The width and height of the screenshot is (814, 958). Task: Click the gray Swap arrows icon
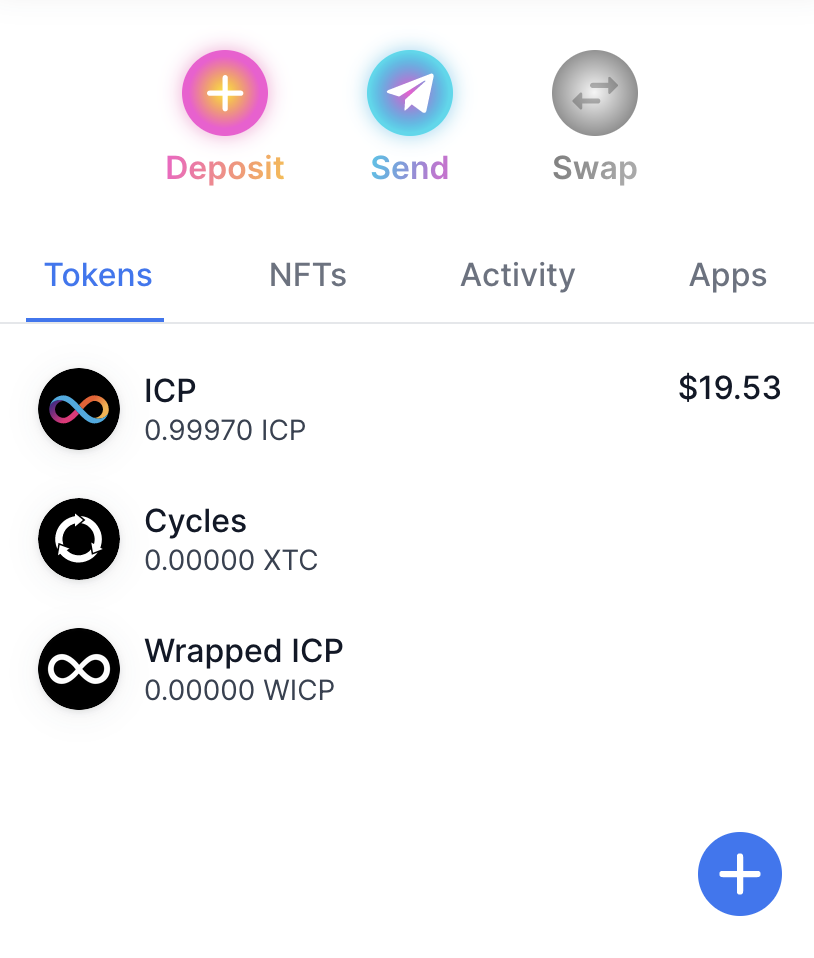[x=595, y=93]
